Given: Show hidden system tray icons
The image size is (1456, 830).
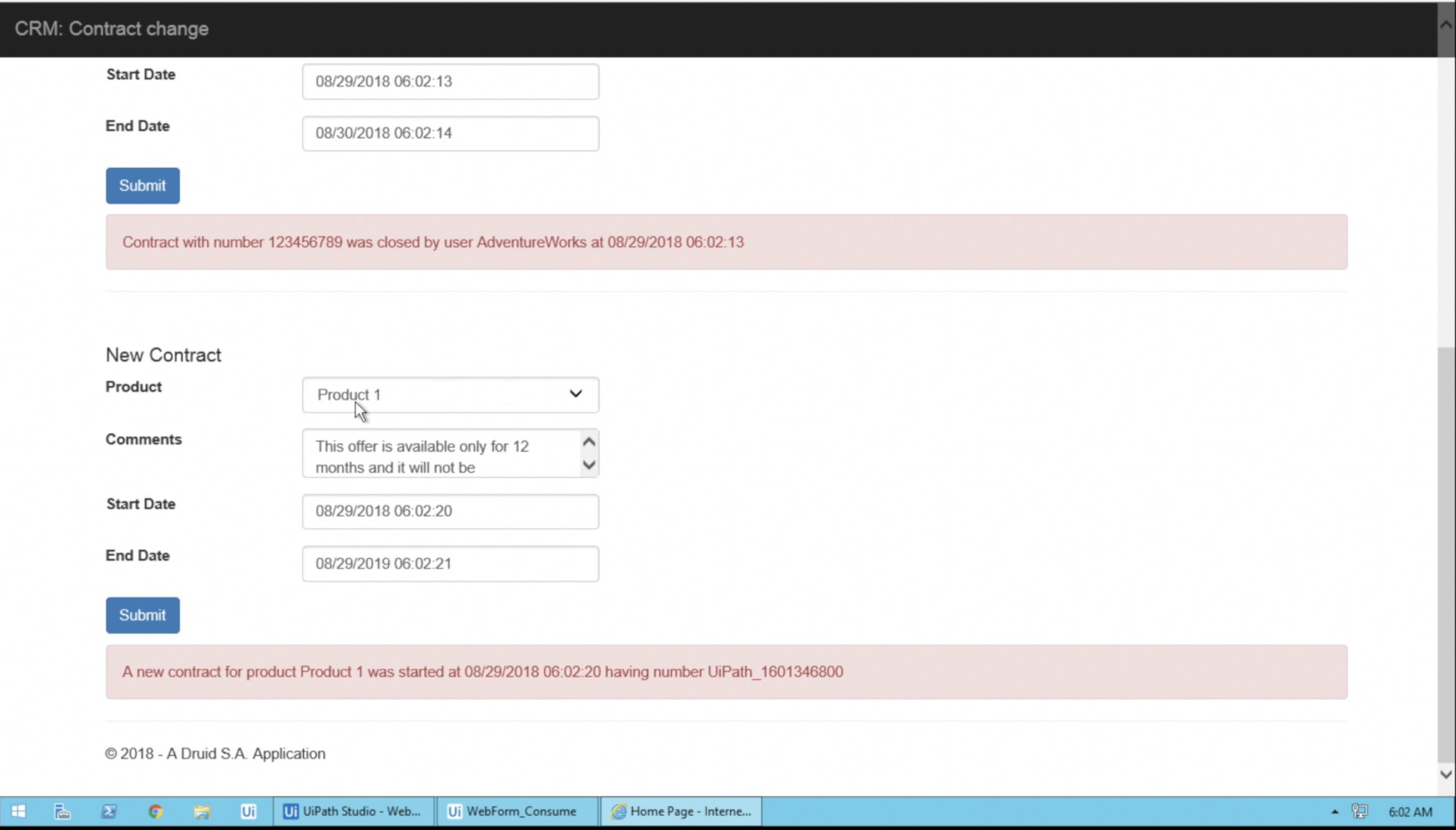Looking at the screenshot, I should 1334,811.
